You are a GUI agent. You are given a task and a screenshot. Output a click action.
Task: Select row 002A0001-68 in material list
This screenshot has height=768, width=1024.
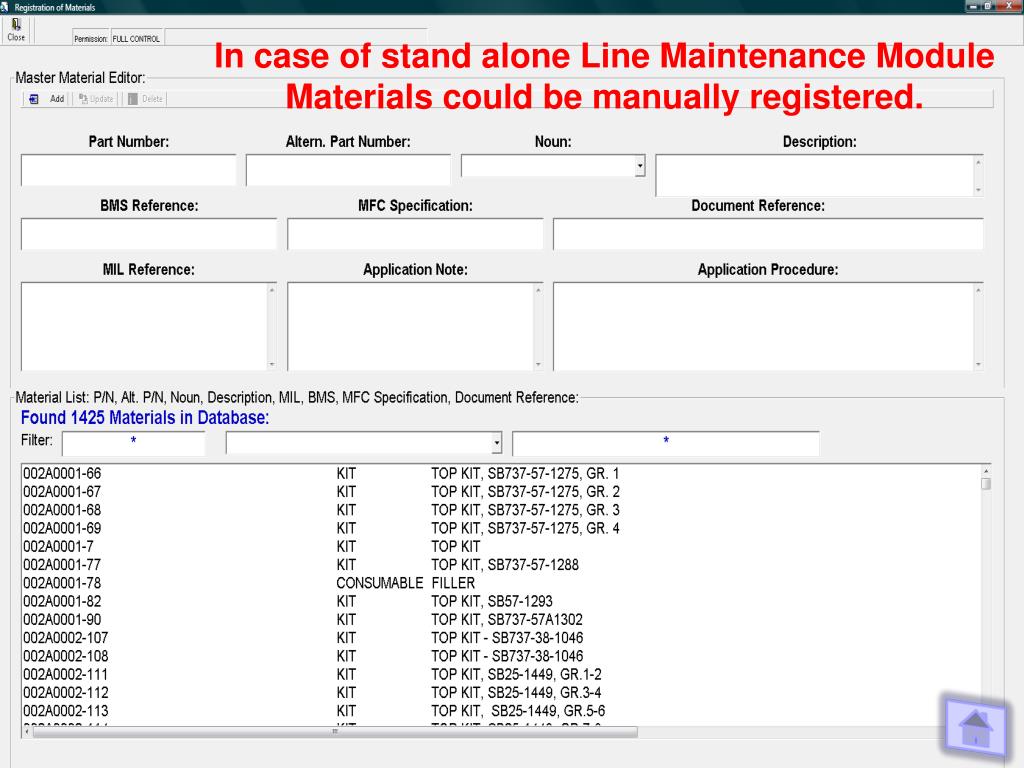click(501, 510)
